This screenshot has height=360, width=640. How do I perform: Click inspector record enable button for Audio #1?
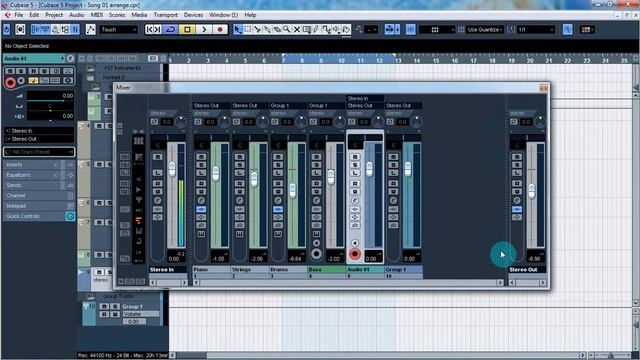click(10, 83)
